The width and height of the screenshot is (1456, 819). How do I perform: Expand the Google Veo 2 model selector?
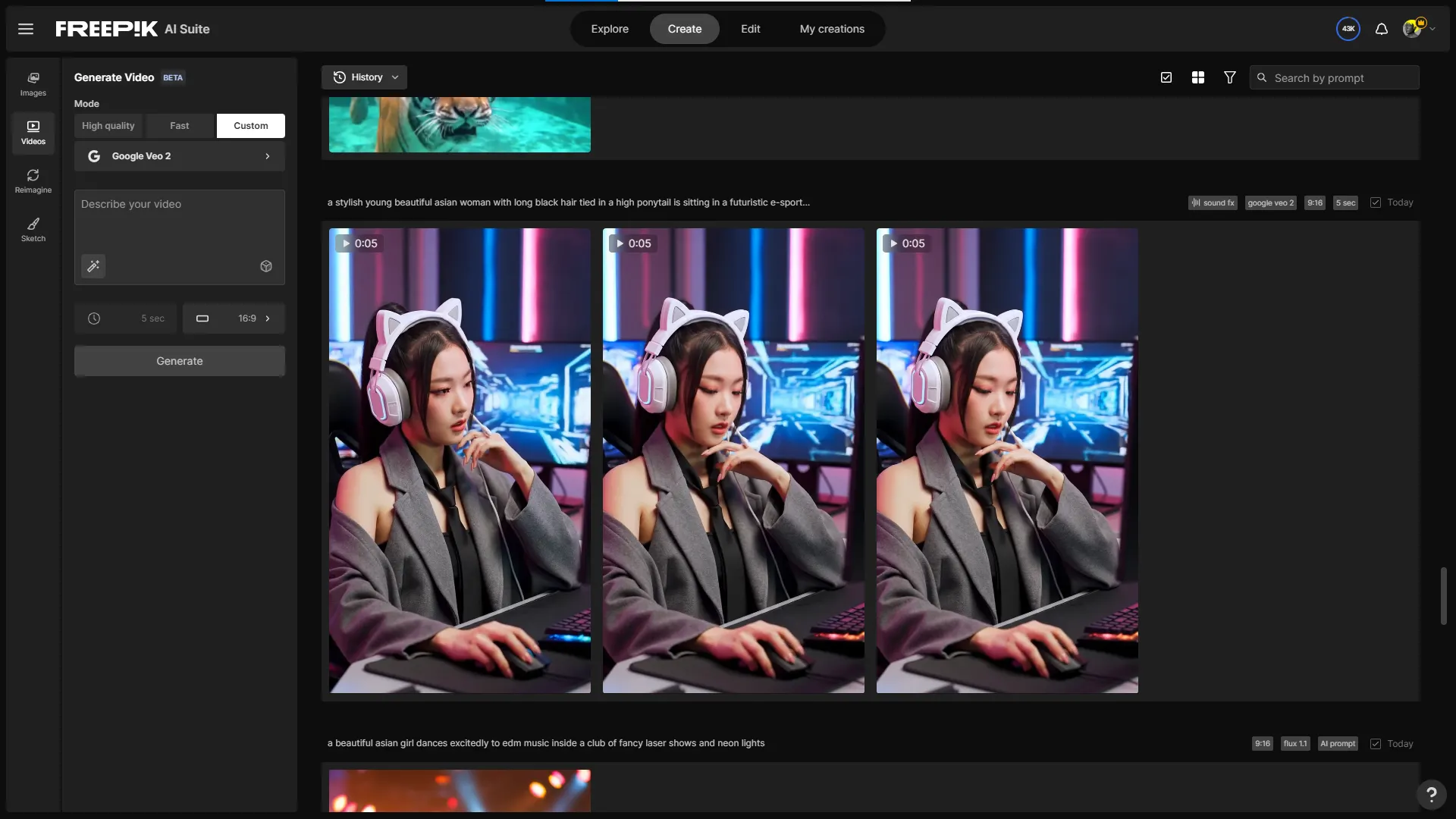pyautogui.click(x=180, y=156)
